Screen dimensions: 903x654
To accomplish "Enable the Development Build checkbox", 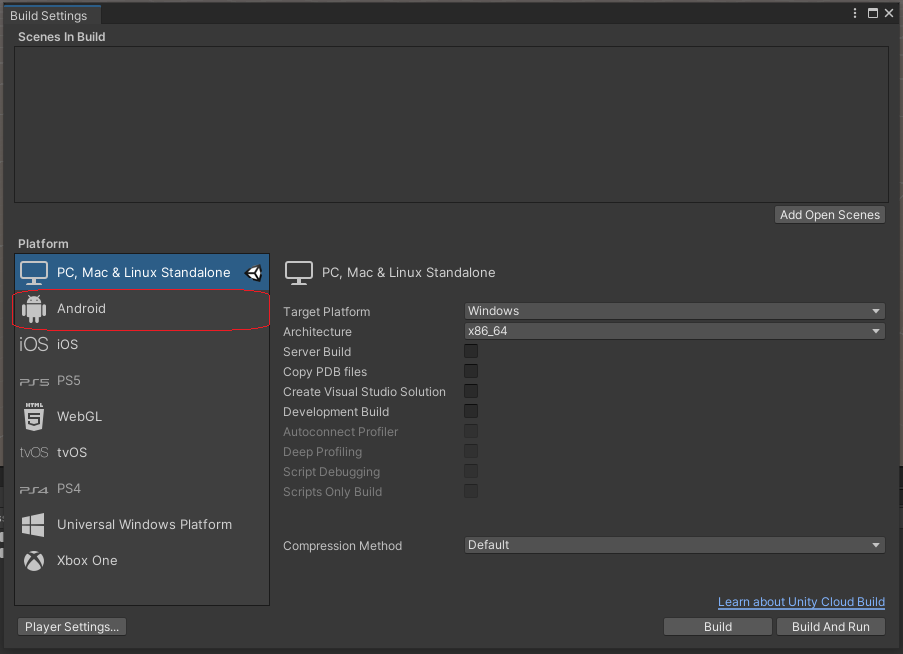I will click(471, 412).
